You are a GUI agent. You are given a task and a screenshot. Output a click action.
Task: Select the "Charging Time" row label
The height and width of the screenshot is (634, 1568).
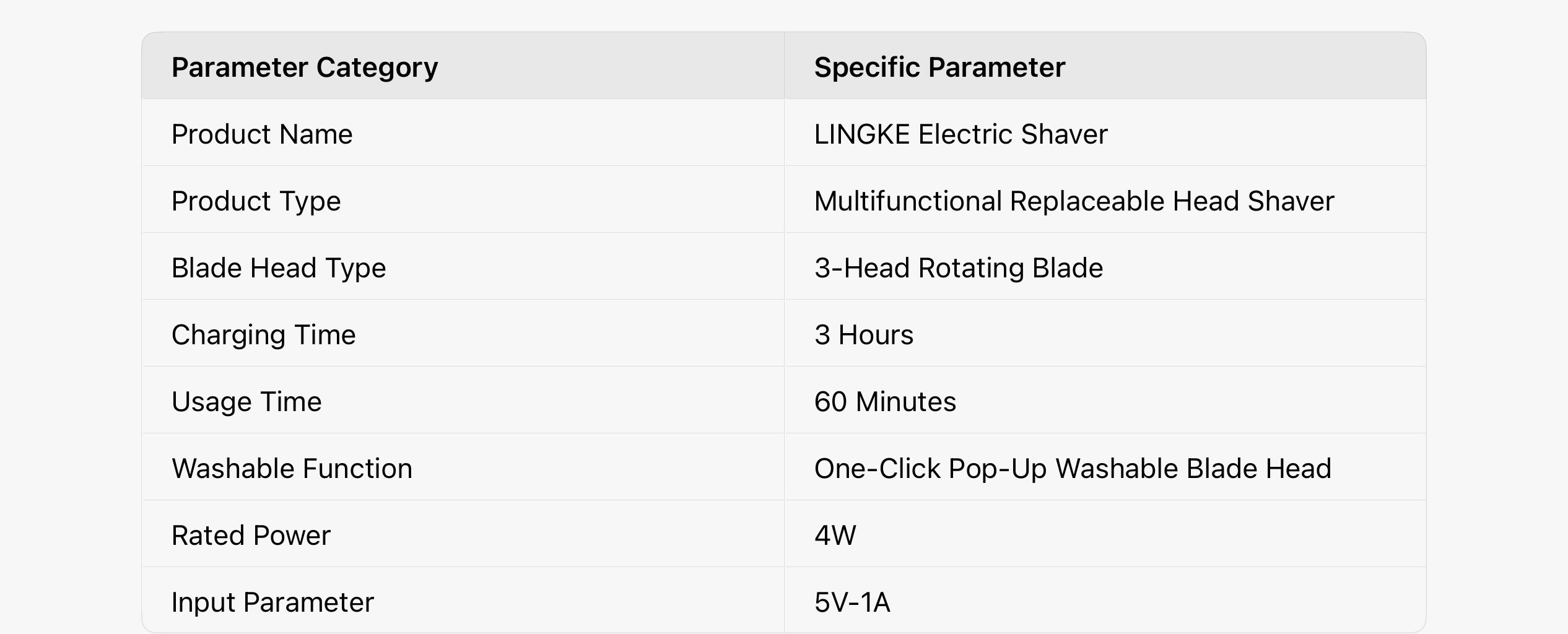pos(263,335)
